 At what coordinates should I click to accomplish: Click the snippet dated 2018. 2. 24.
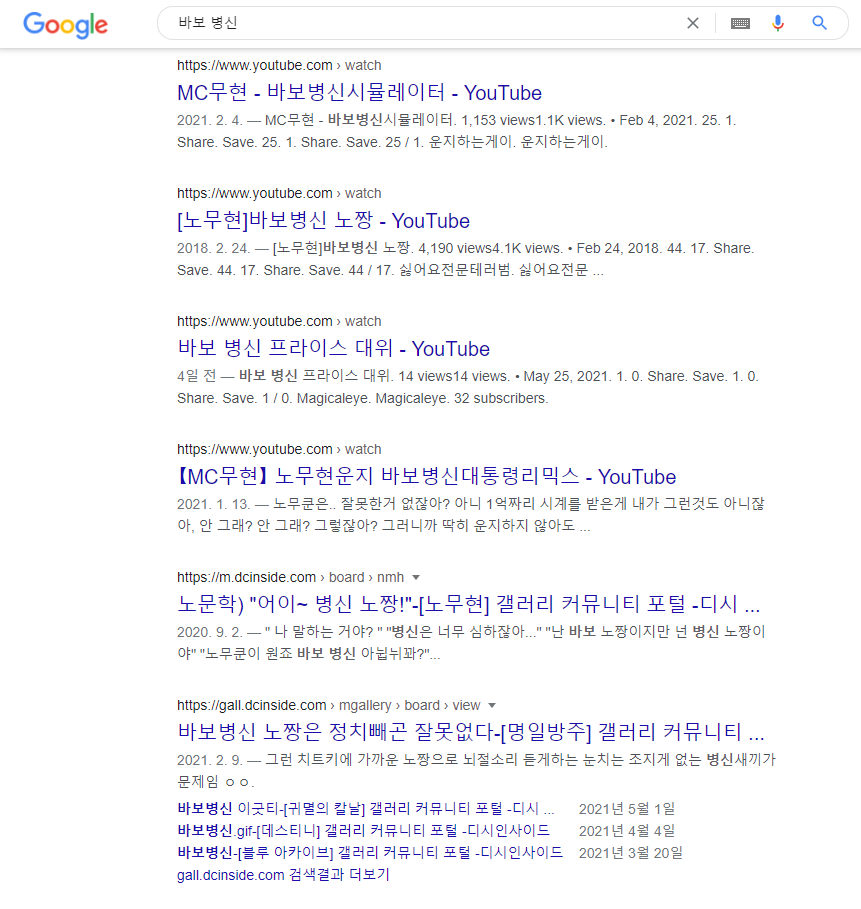[466, 259]
